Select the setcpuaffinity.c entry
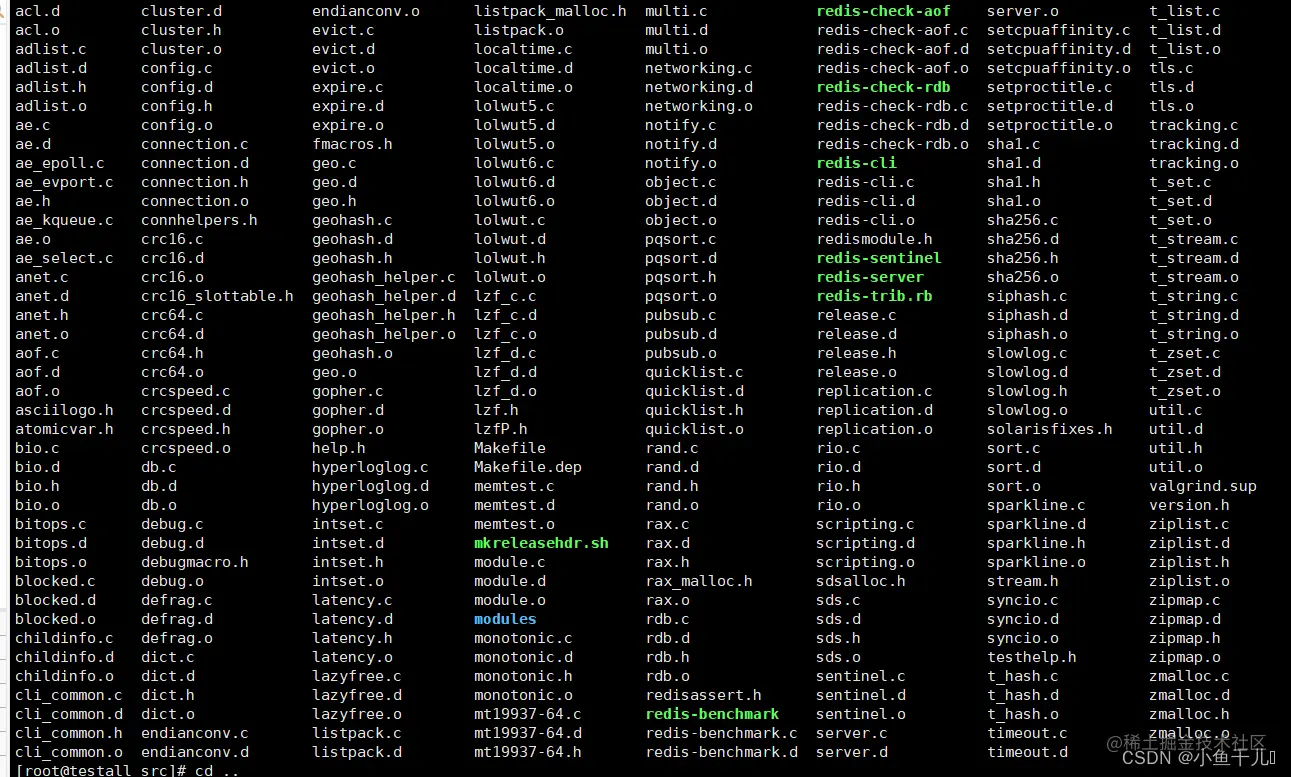 pyautogui.click(x=1059, y=30)
